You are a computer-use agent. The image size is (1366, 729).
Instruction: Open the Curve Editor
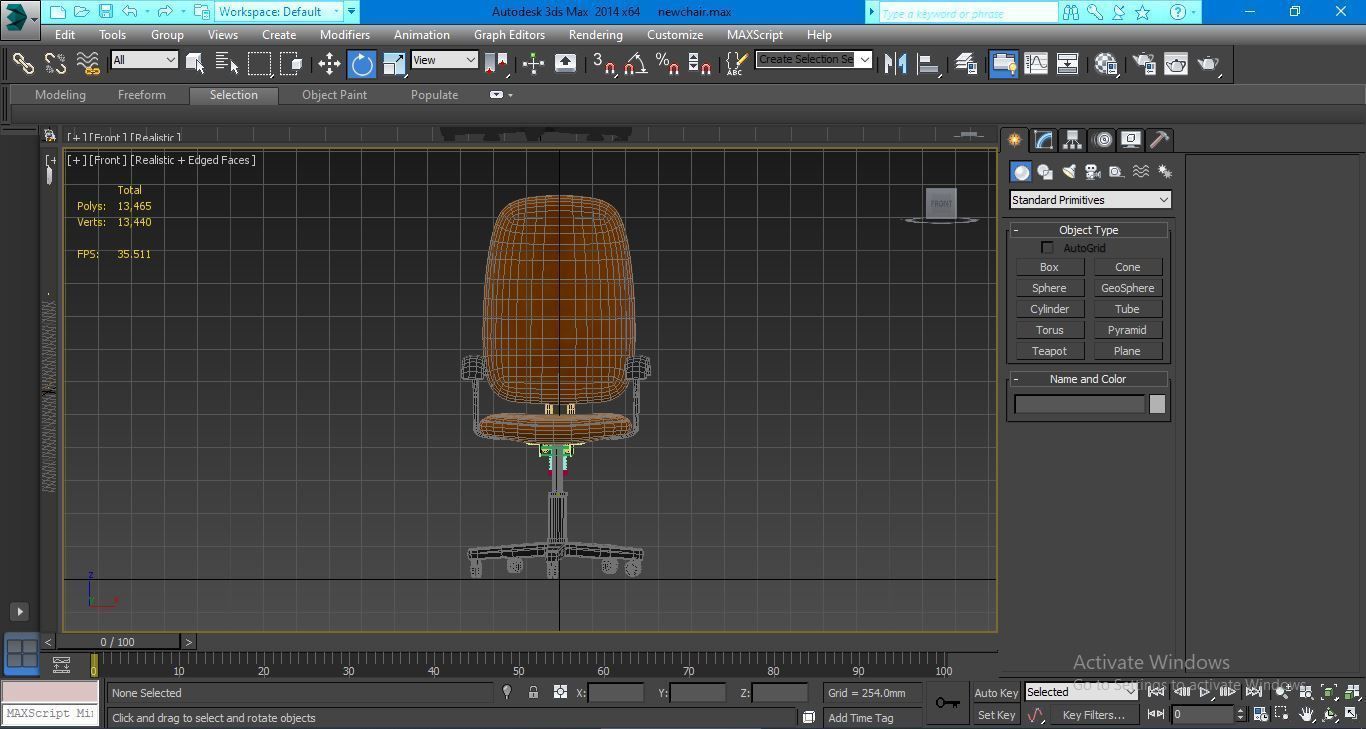(x=1036, y=64)
